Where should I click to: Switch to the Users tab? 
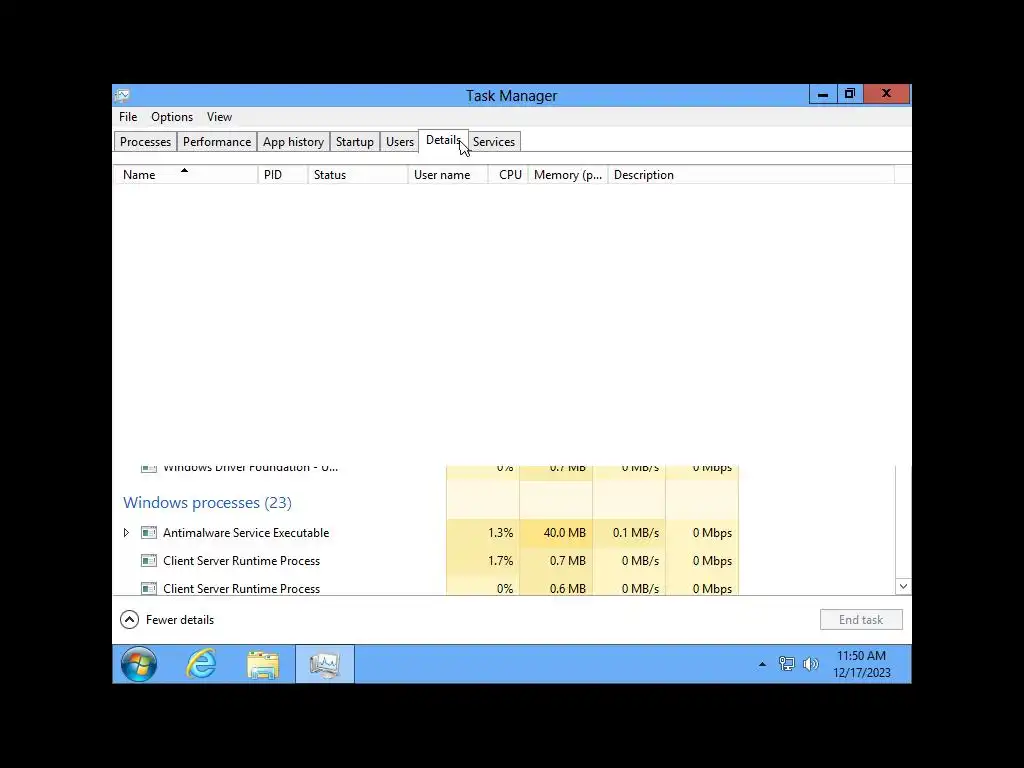400,142
